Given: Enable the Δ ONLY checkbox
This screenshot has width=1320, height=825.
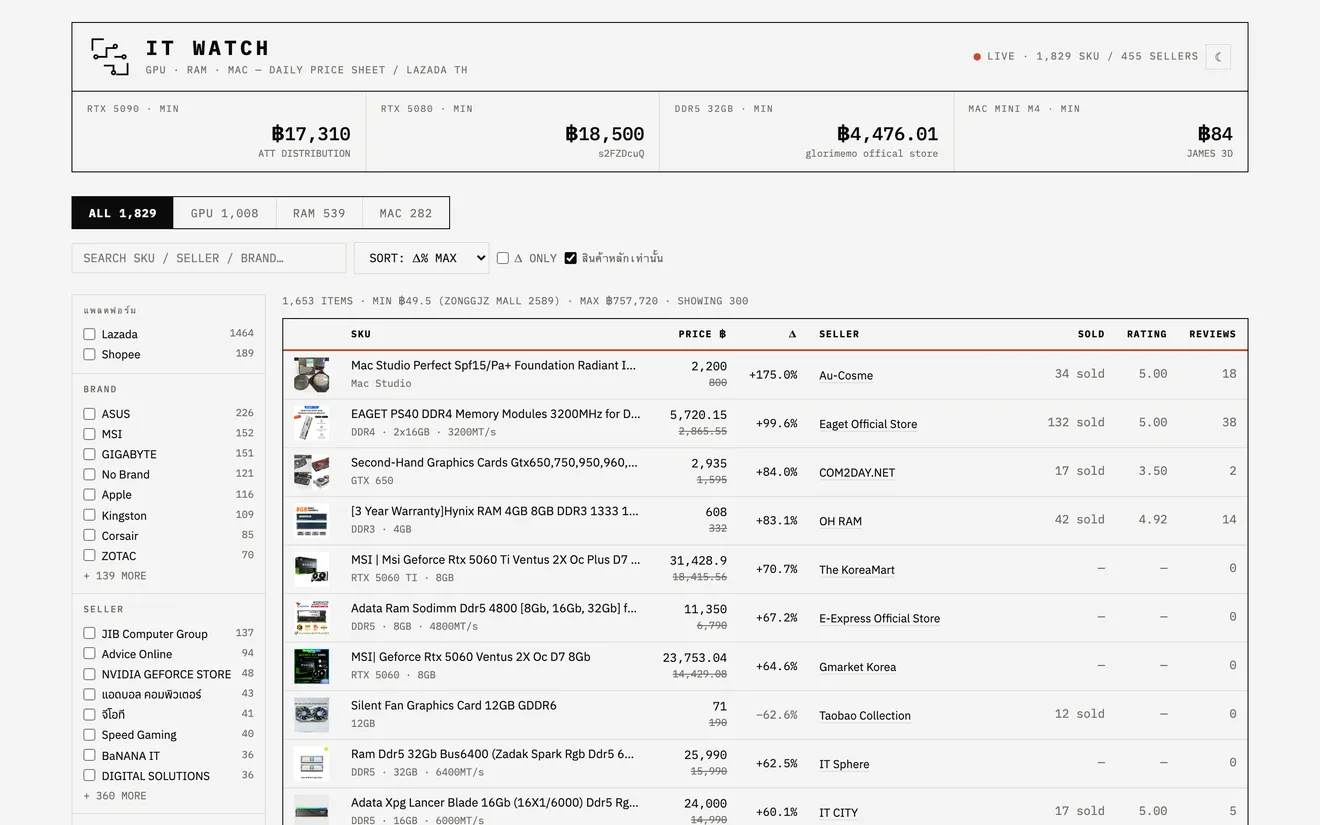Looking at the screenshot, I should [x=503, y=258].
